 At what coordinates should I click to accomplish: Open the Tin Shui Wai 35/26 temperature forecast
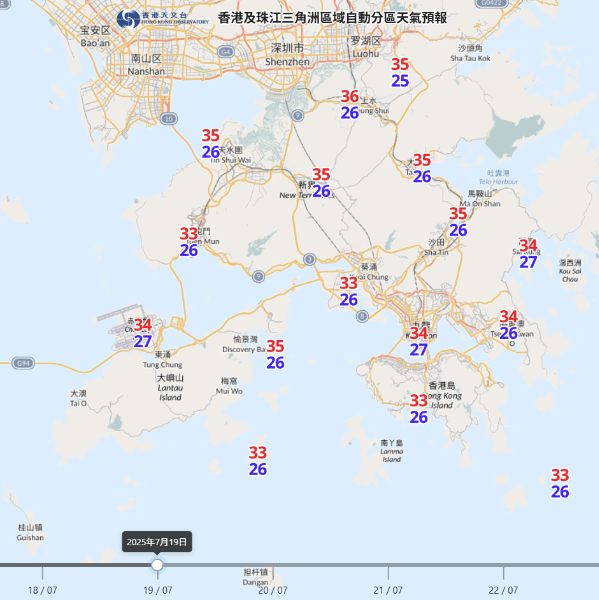(211, 143)
